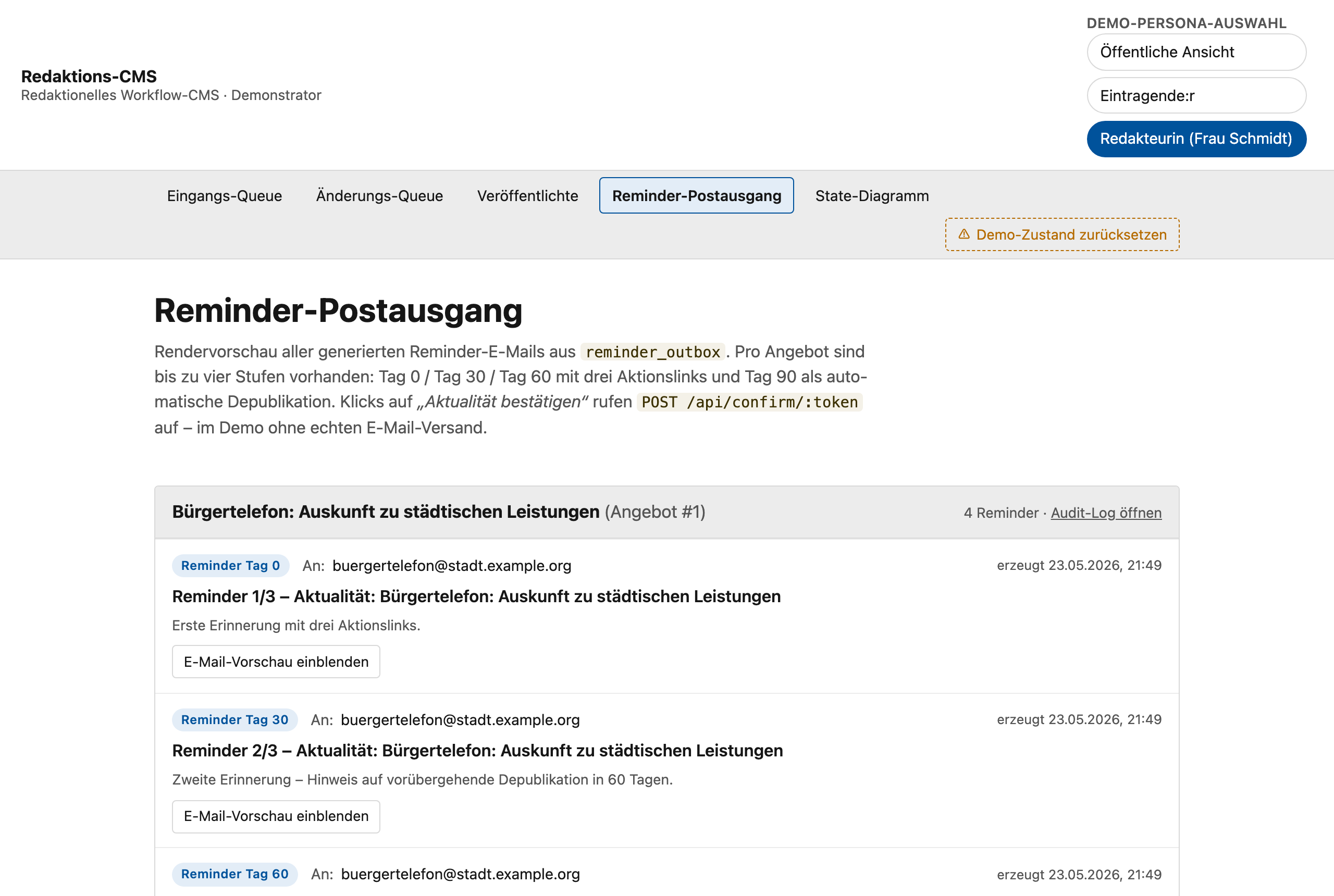Click the Reminder-Postausgang page heading

coord(338,310)
